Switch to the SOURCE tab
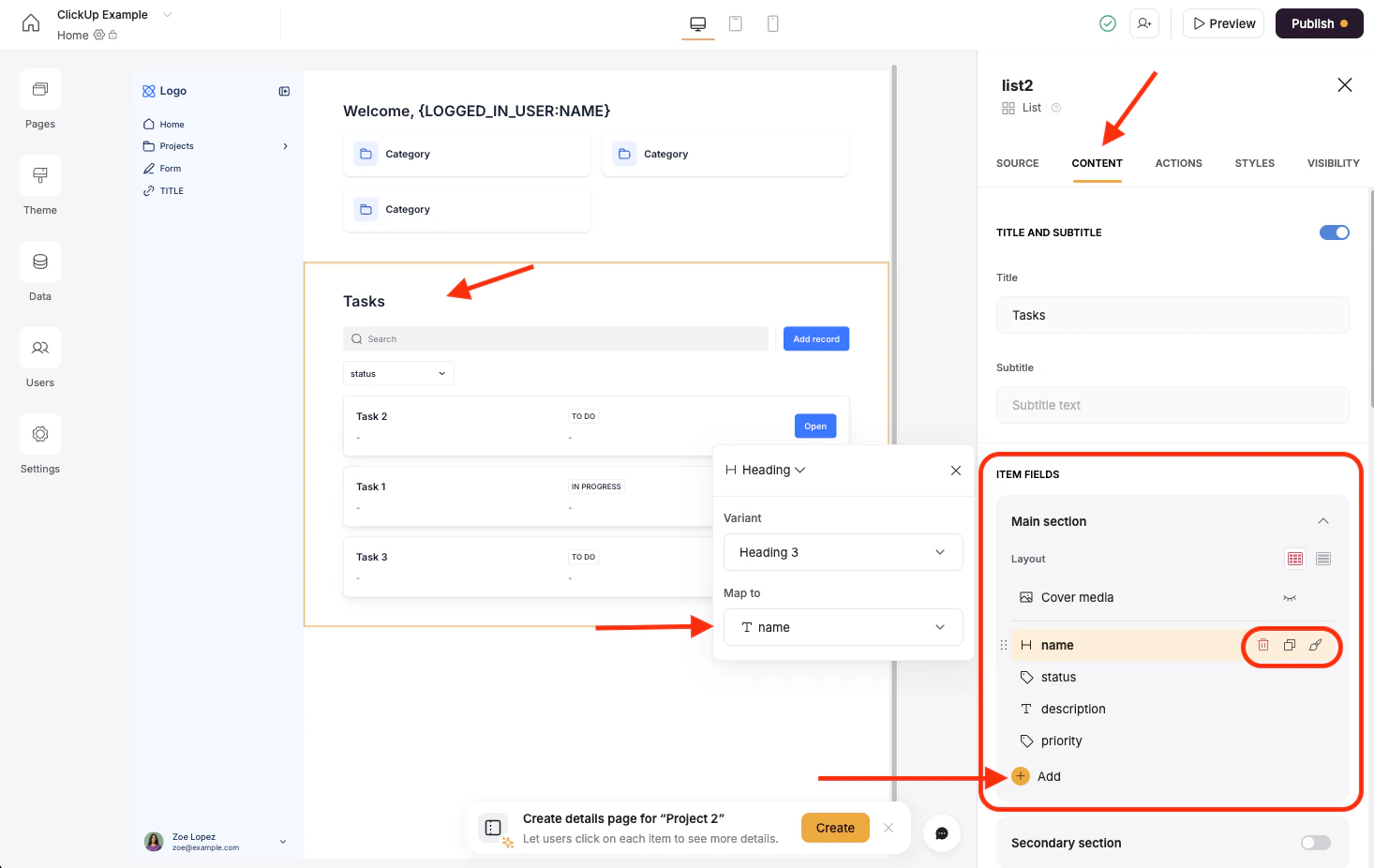 (1018, 163)
